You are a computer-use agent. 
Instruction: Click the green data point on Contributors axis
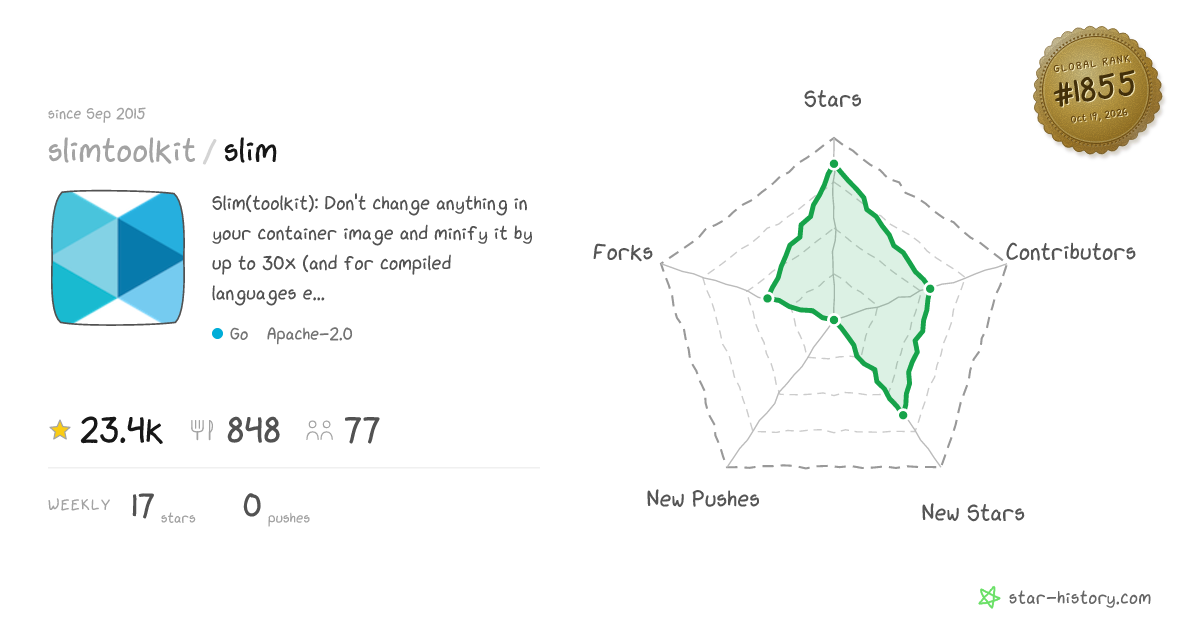coord(929,289)
